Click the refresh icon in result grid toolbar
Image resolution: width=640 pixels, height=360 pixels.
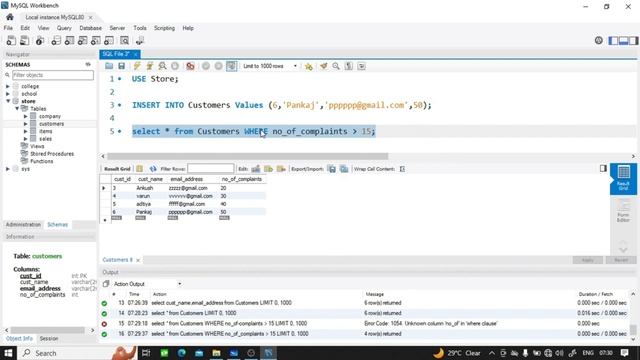pyautogui.click(x=153, y=169)
